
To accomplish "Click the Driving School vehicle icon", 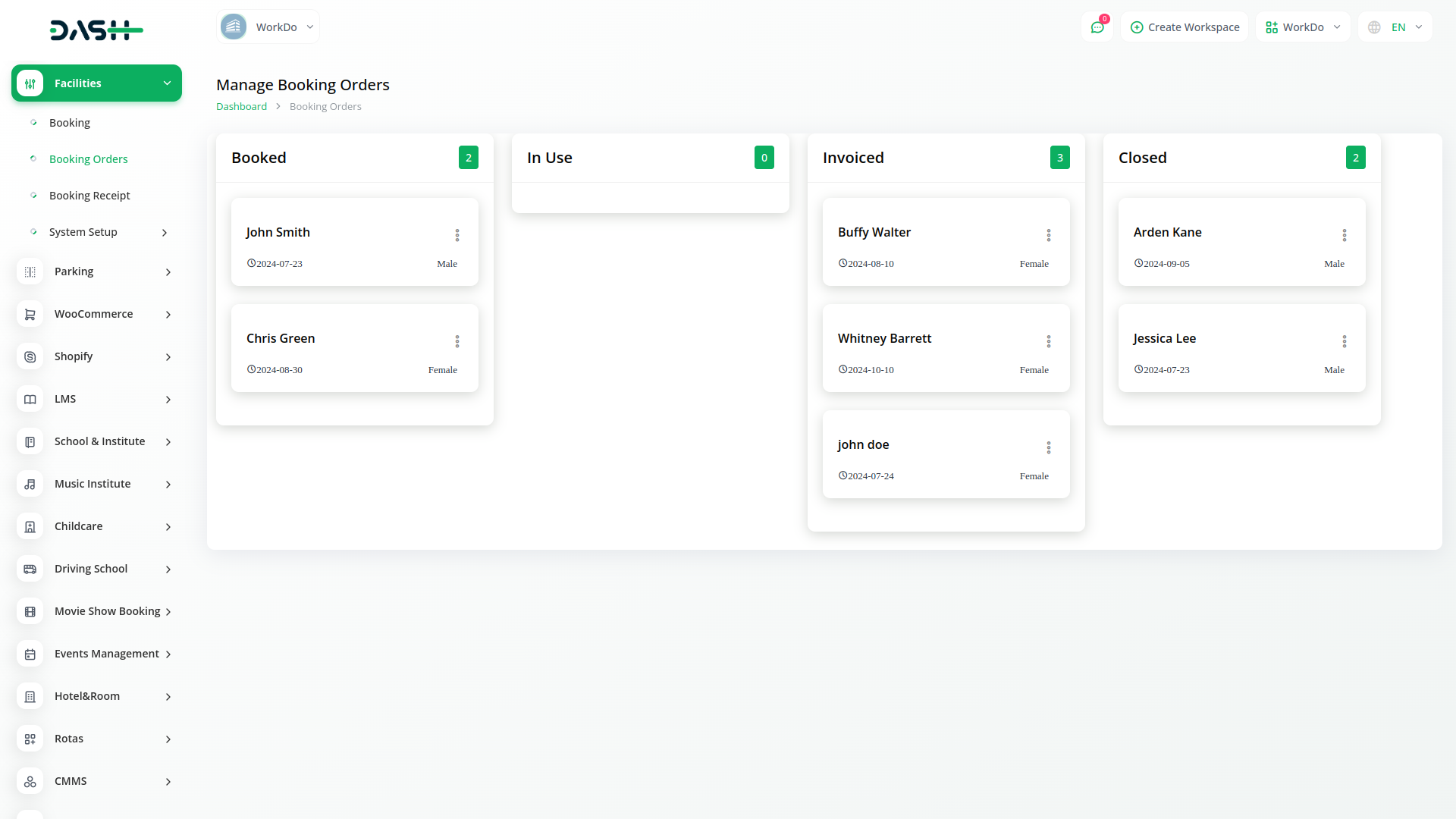I will 30,569.
